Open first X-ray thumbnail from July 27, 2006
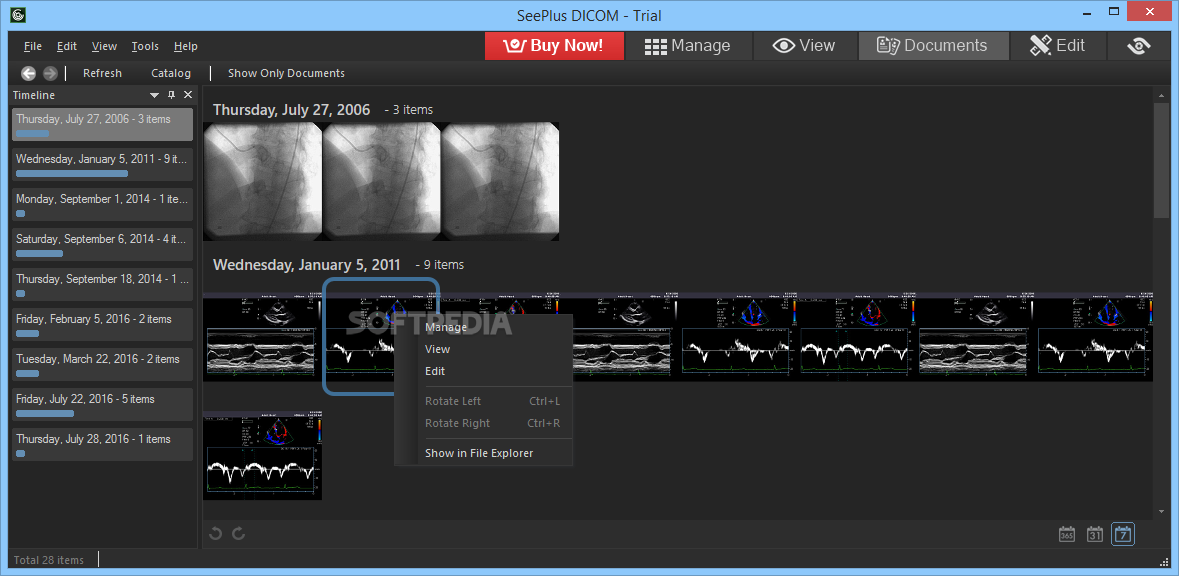 pos(262,181)
